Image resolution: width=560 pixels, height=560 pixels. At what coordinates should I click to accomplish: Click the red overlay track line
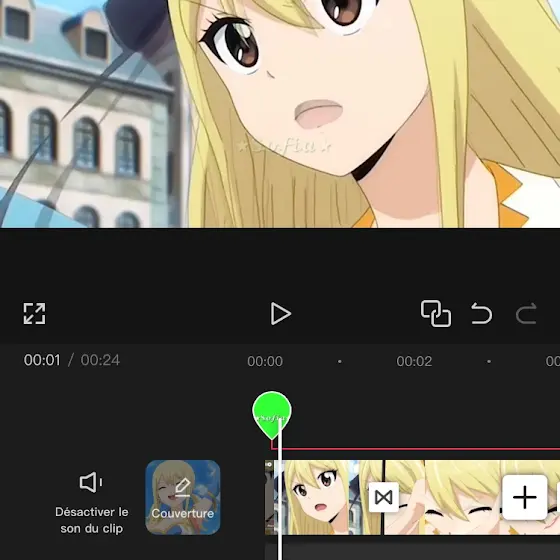[415, 449]
